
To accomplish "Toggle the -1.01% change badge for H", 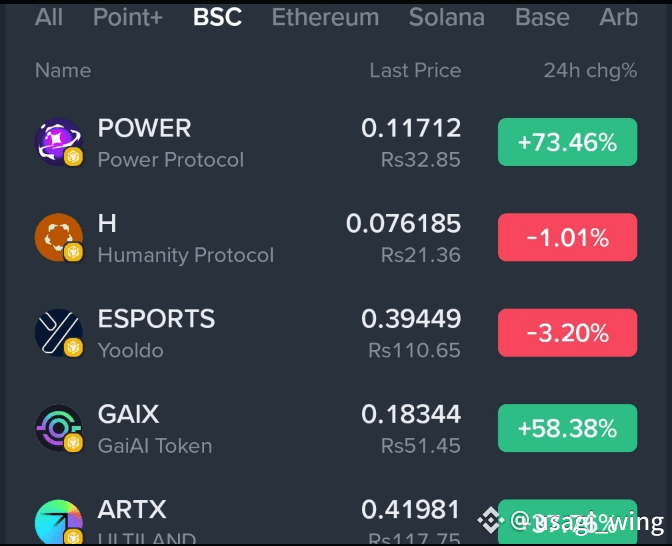I will (567, 237).
